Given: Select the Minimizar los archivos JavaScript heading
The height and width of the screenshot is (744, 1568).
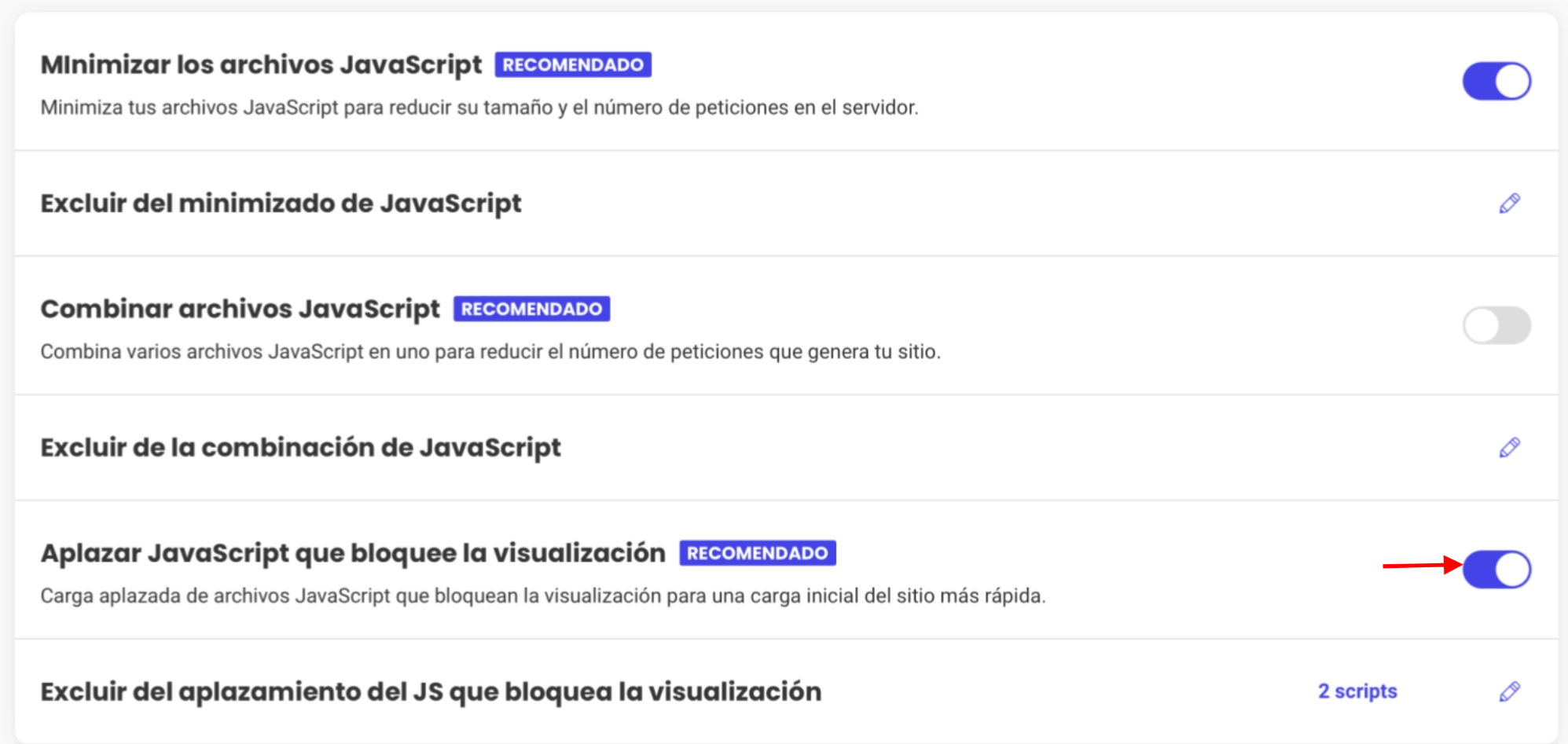Looking at the screenshot, I should point(261,64).
